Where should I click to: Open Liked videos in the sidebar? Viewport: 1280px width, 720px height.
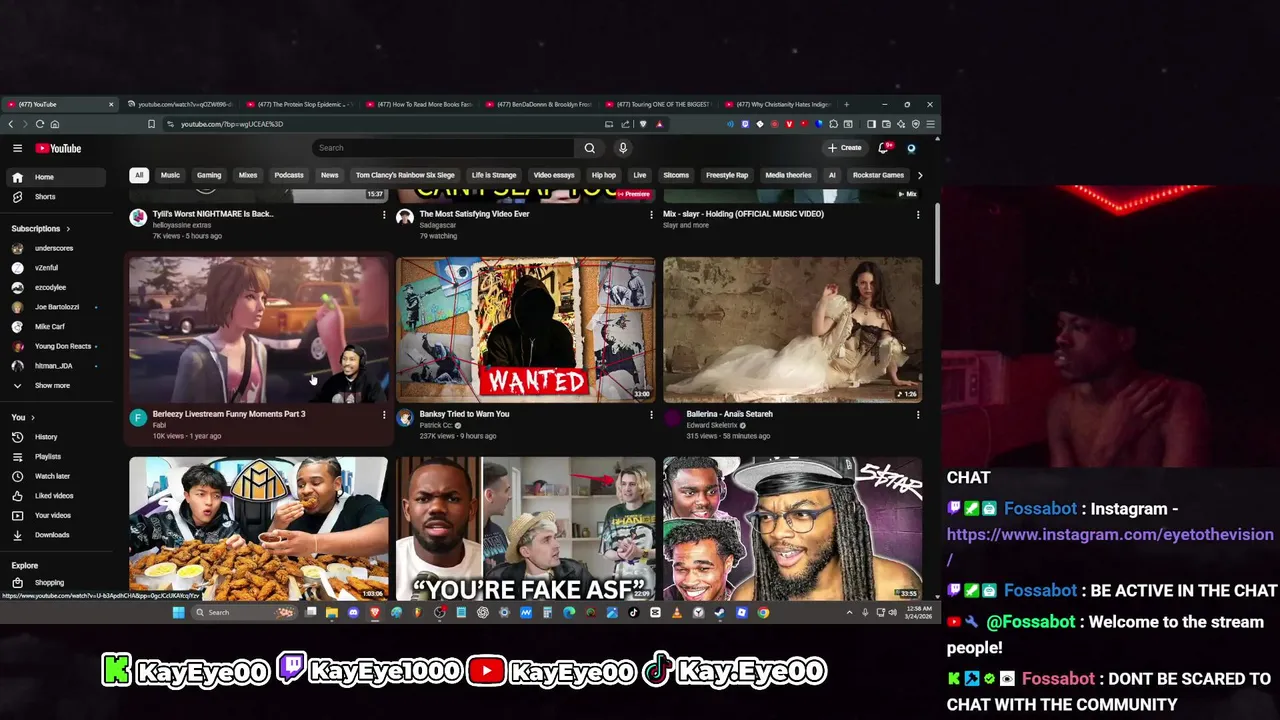tap(55, 496)
